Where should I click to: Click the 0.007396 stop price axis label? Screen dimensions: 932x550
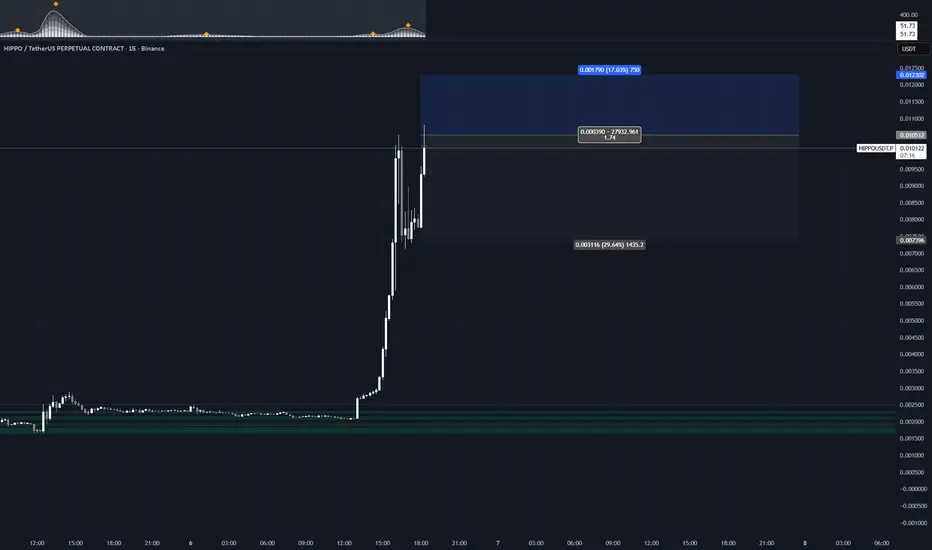click(x=911, y=240)
